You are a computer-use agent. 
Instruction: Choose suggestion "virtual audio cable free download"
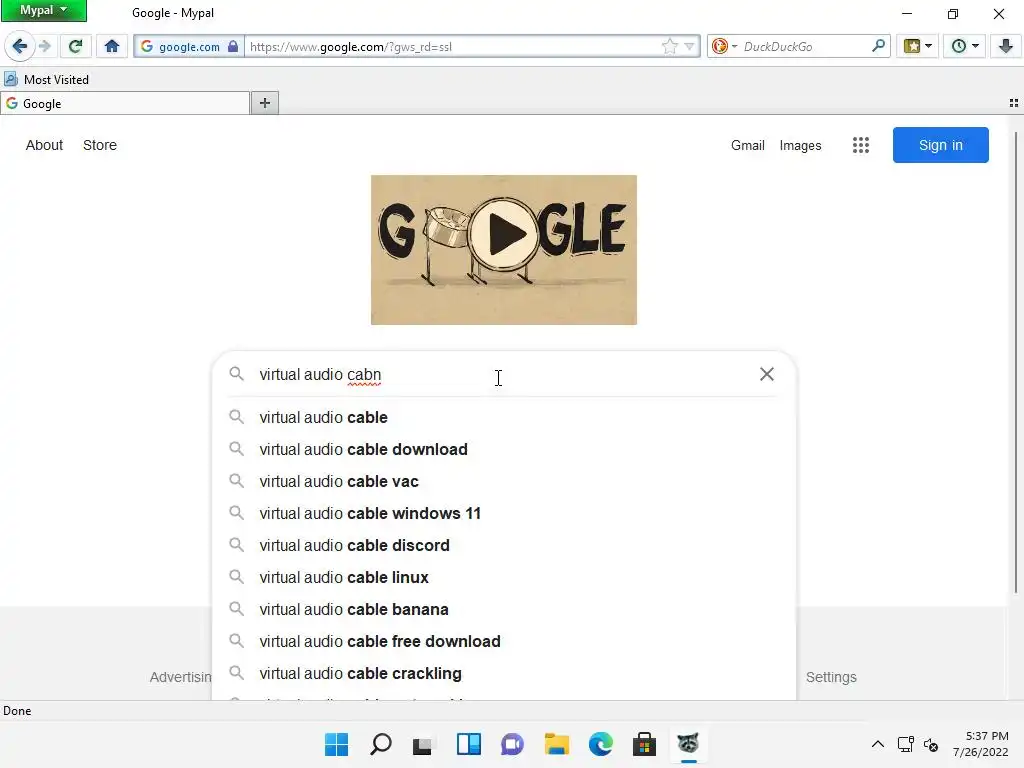click(x=504, y=641)
